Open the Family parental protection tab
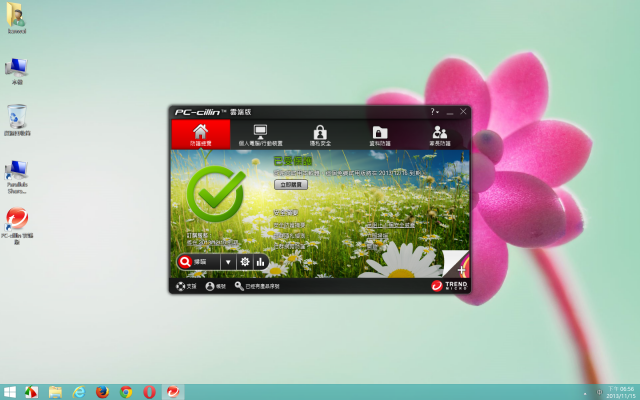Screen dimensions: 640x400 [440, 135]
